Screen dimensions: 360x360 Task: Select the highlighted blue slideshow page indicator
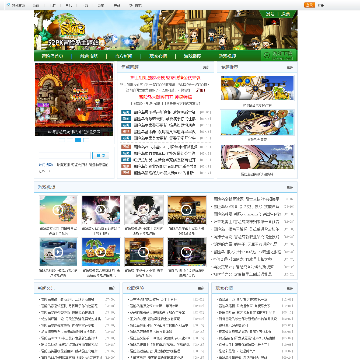pos(78,140)
